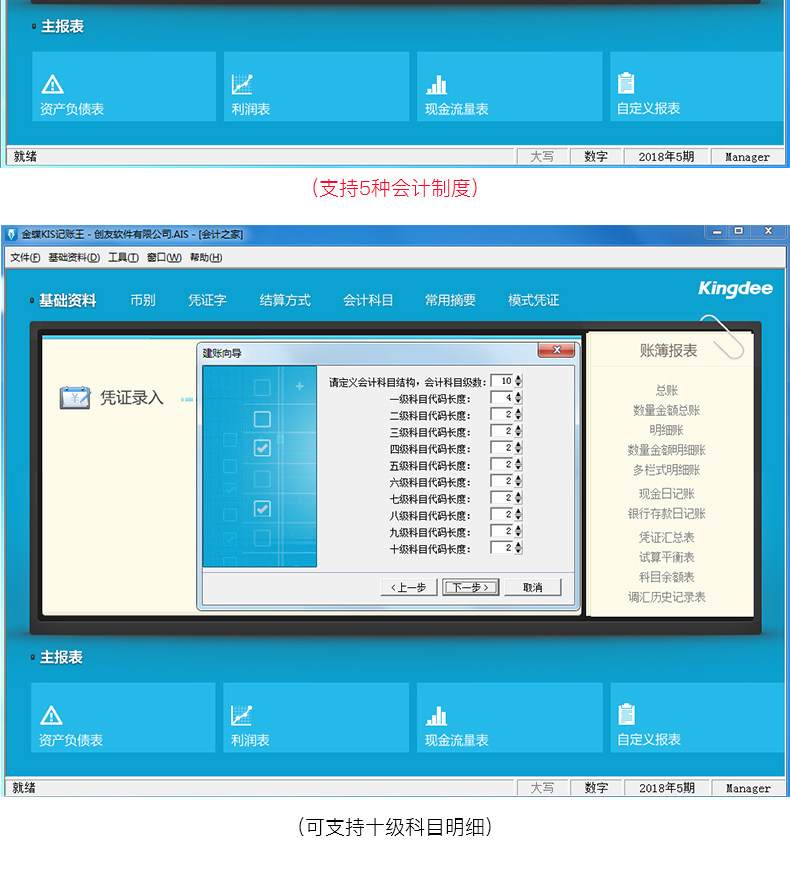
Task: Select the 币别 tab
Action: point(143,300)
